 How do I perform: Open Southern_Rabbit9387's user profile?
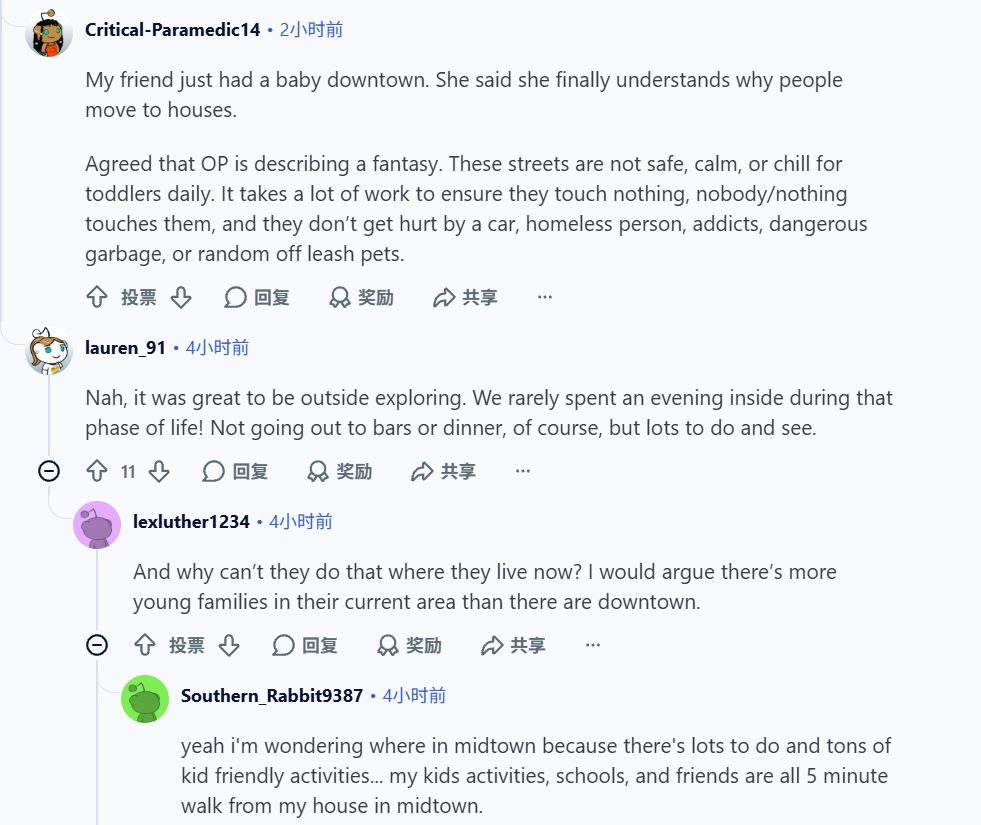click(272, 696)
